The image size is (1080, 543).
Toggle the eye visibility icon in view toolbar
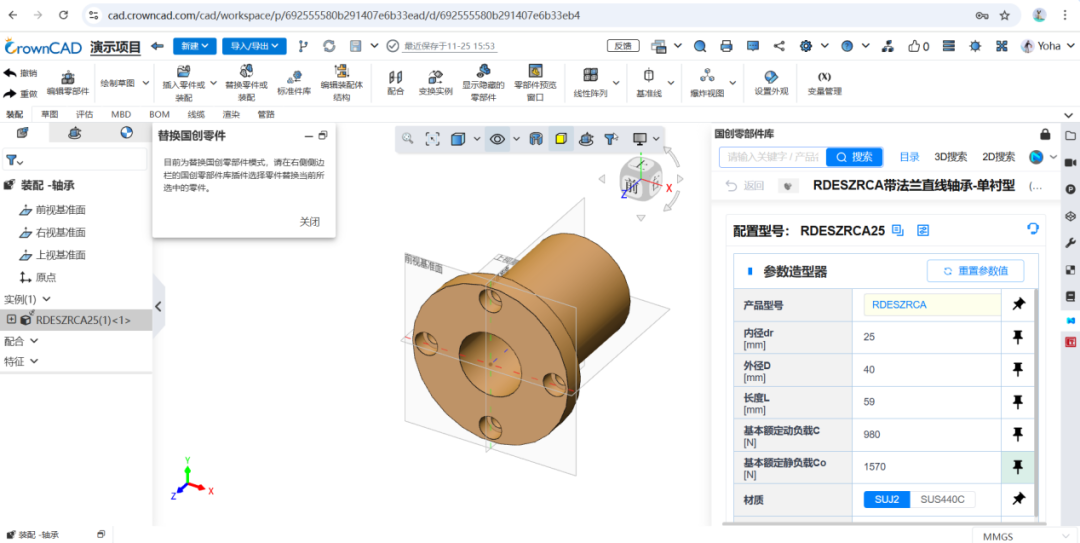coord(497,139)
